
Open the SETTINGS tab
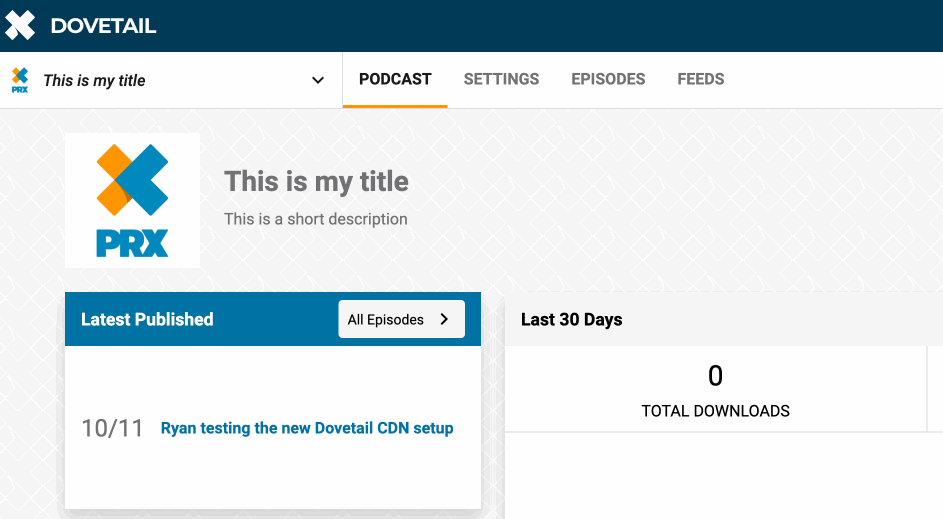pyautogui.click(x=501, y=79)
